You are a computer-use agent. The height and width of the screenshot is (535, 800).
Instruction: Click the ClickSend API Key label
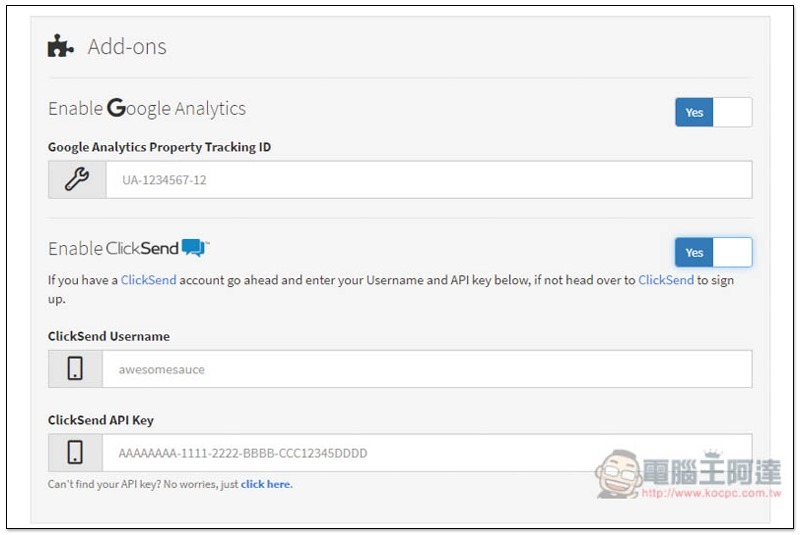pyautogui.click(x=101, y=420)
